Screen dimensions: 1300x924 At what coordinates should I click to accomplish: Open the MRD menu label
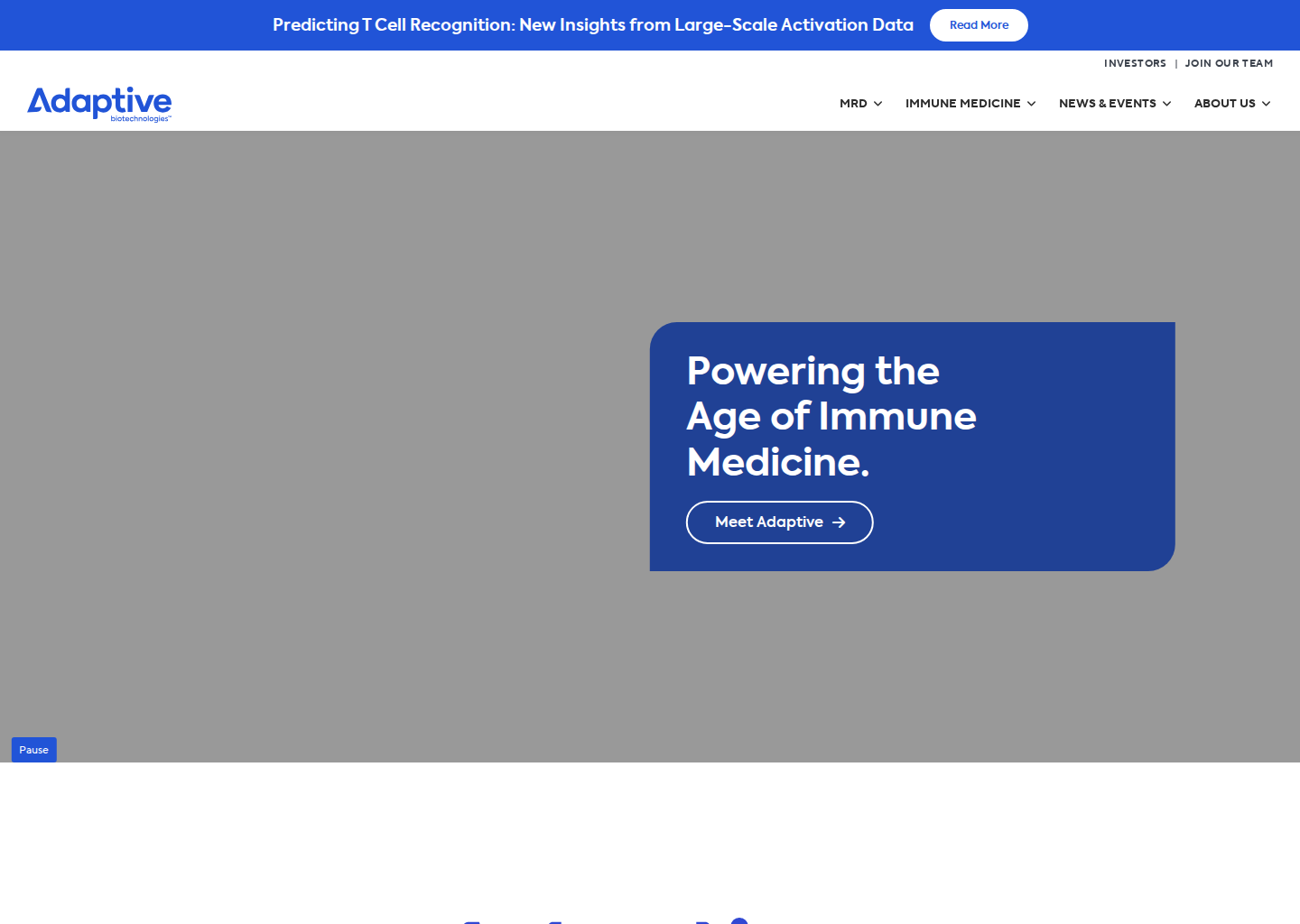click(853, 104)
